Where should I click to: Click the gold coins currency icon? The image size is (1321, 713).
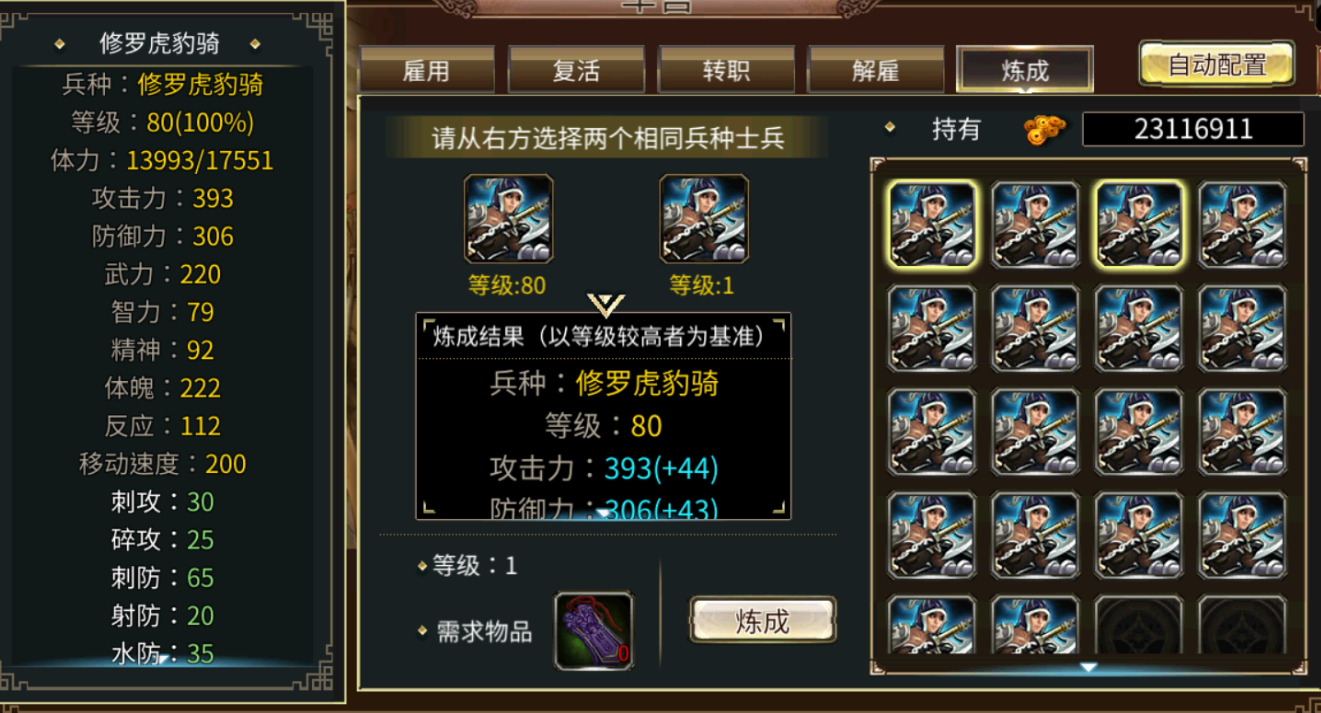click(1046, 128)
